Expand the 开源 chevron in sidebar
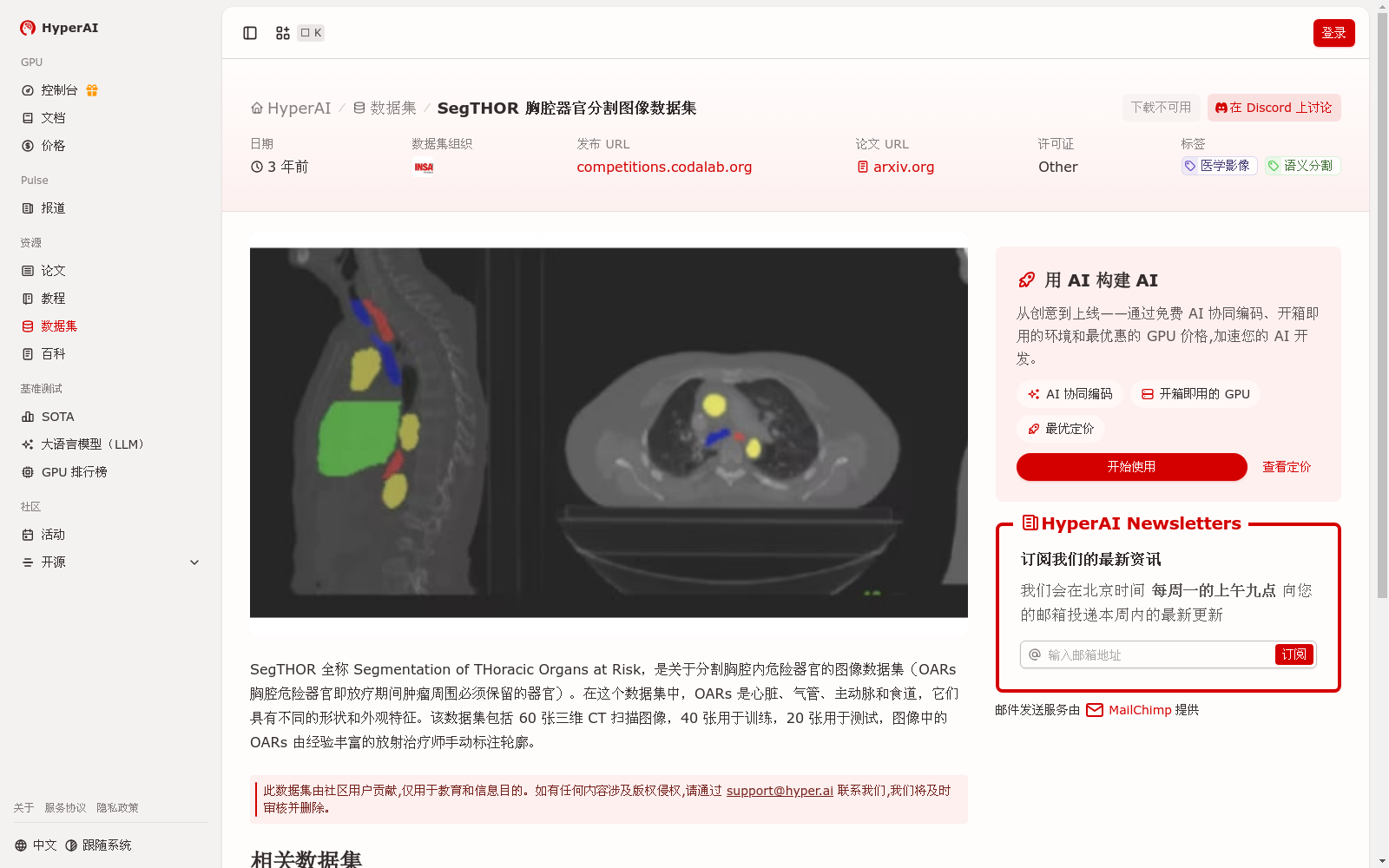1389x868 pixels. pyautogui.click(x=194, y=562)
